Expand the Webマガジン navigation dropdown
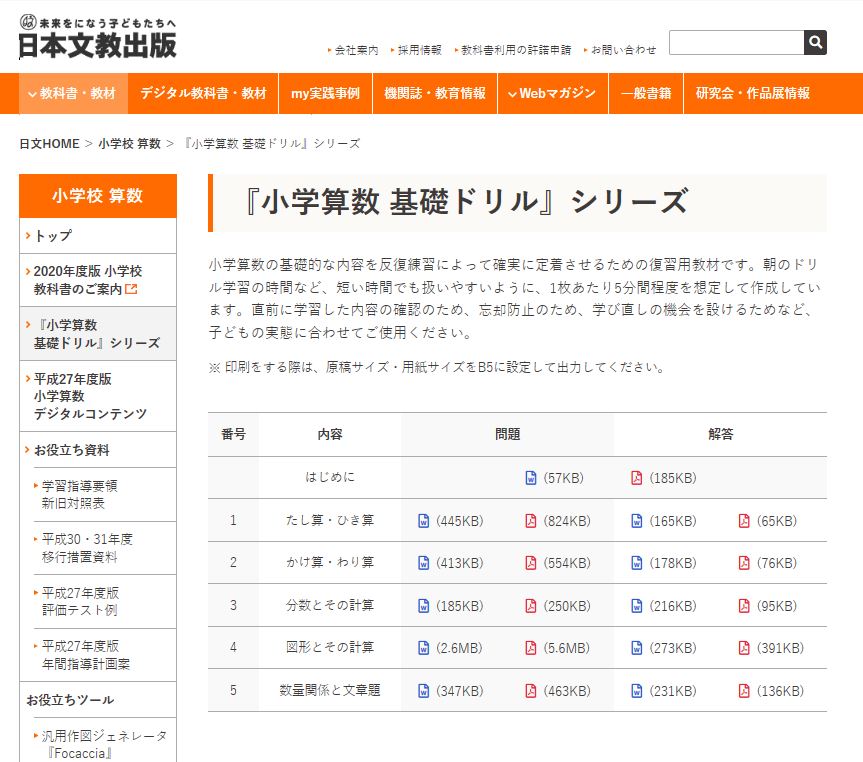The width and height of the screenshot is (863, 762). click(x=552, y=93)
